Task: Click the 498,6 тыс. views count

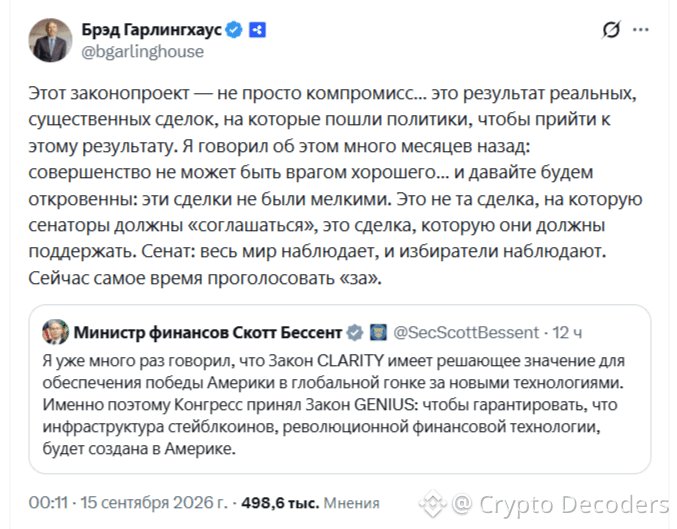Action: (280, 503)
